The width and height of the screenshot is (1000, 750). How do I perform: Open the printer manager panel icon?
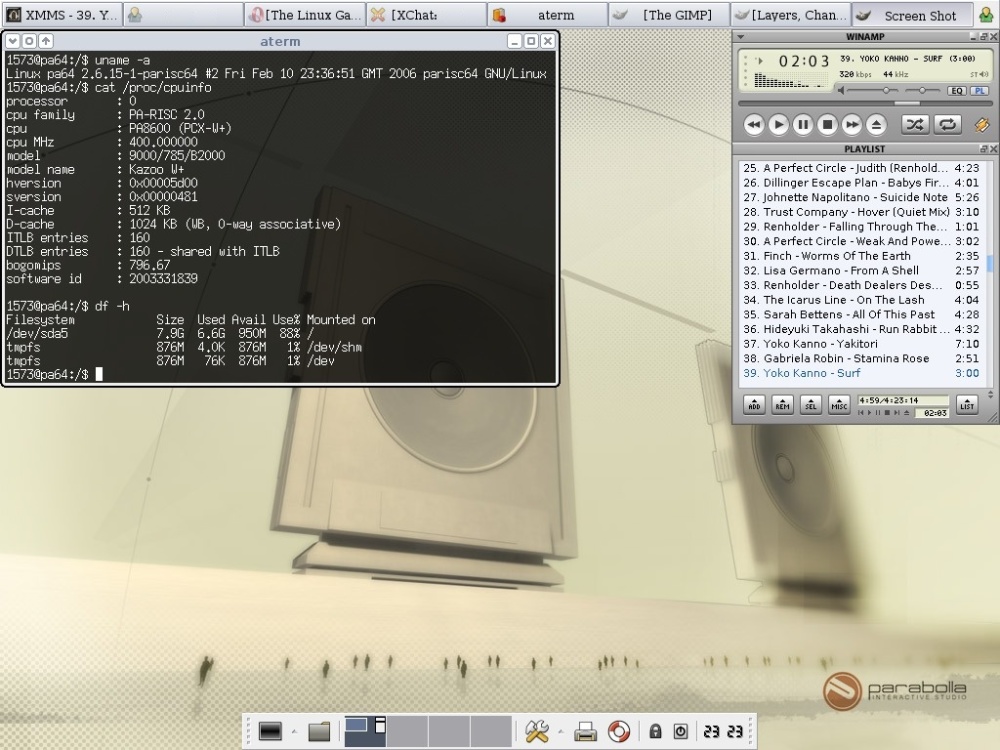585,731
